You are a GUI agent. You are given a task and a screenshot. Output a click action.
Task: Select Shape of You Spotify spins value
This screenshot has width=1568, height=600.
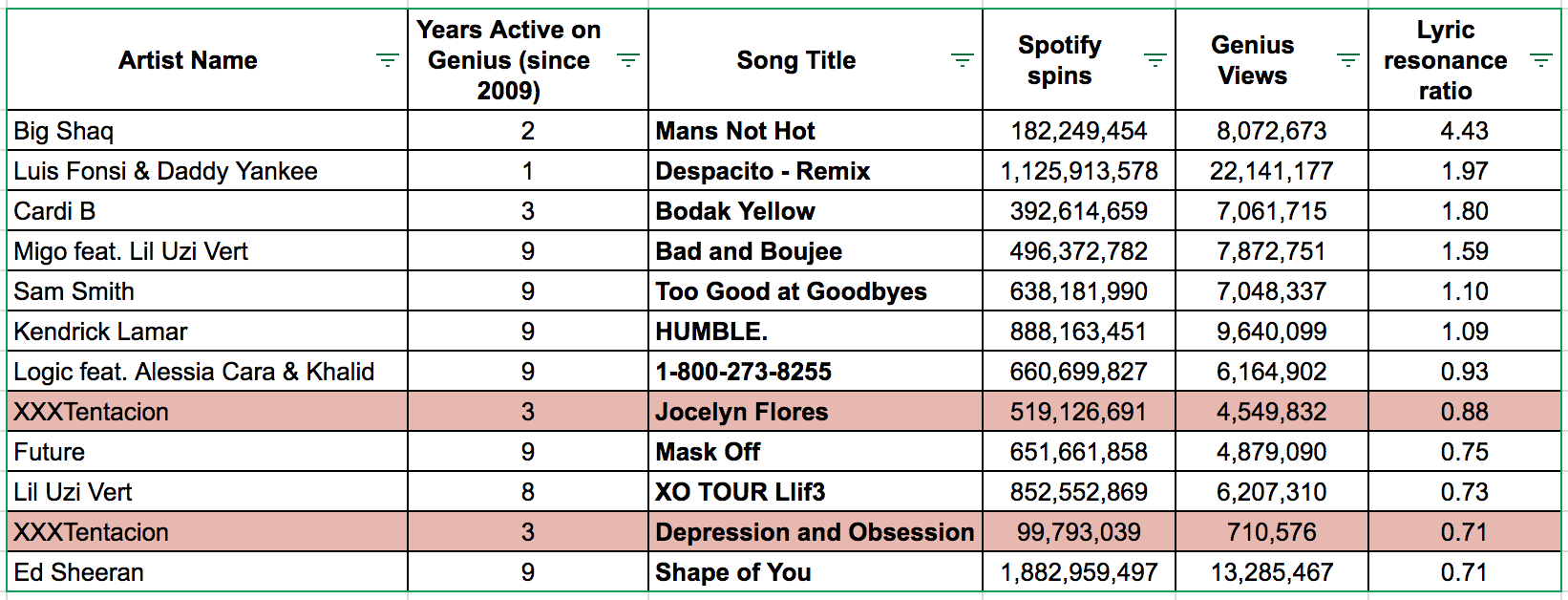pyautogui.click(x=1079, y=571)
